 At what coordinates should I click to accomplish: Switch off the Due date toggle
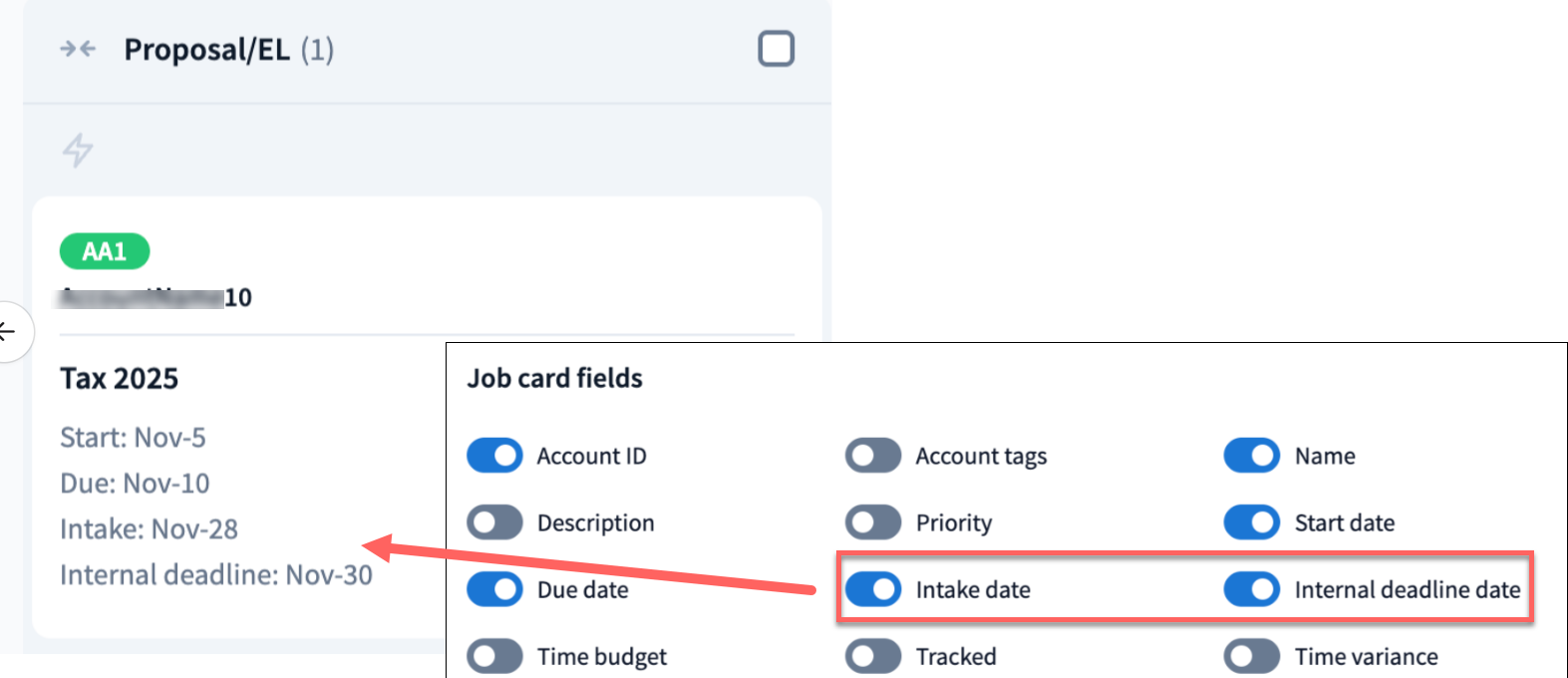tap(494, 589)
